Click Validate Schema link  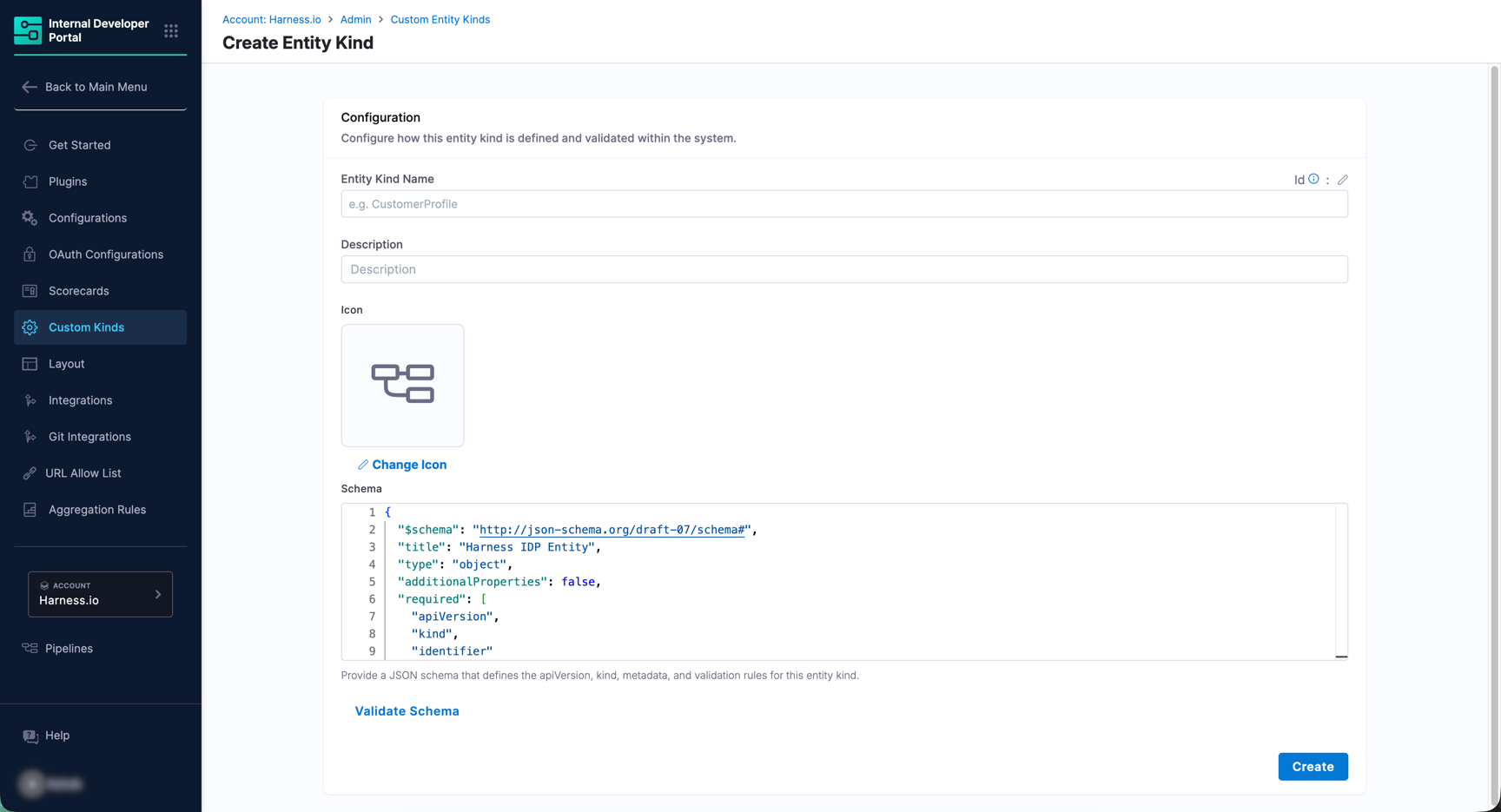pyautogui.click(x=407, y=711)
